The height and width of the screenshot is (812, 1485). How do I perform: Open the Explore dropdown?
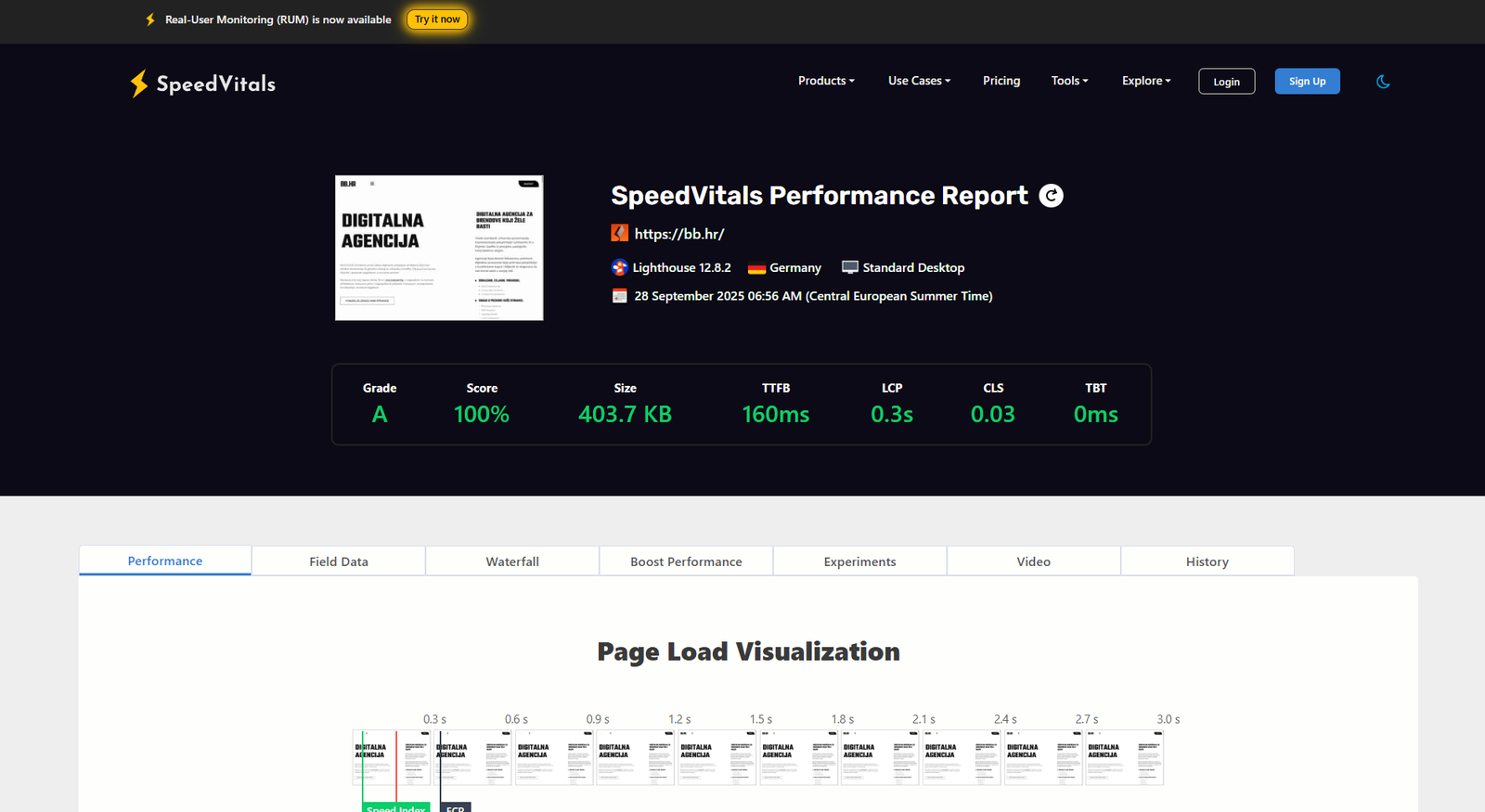pos(1146,81)
